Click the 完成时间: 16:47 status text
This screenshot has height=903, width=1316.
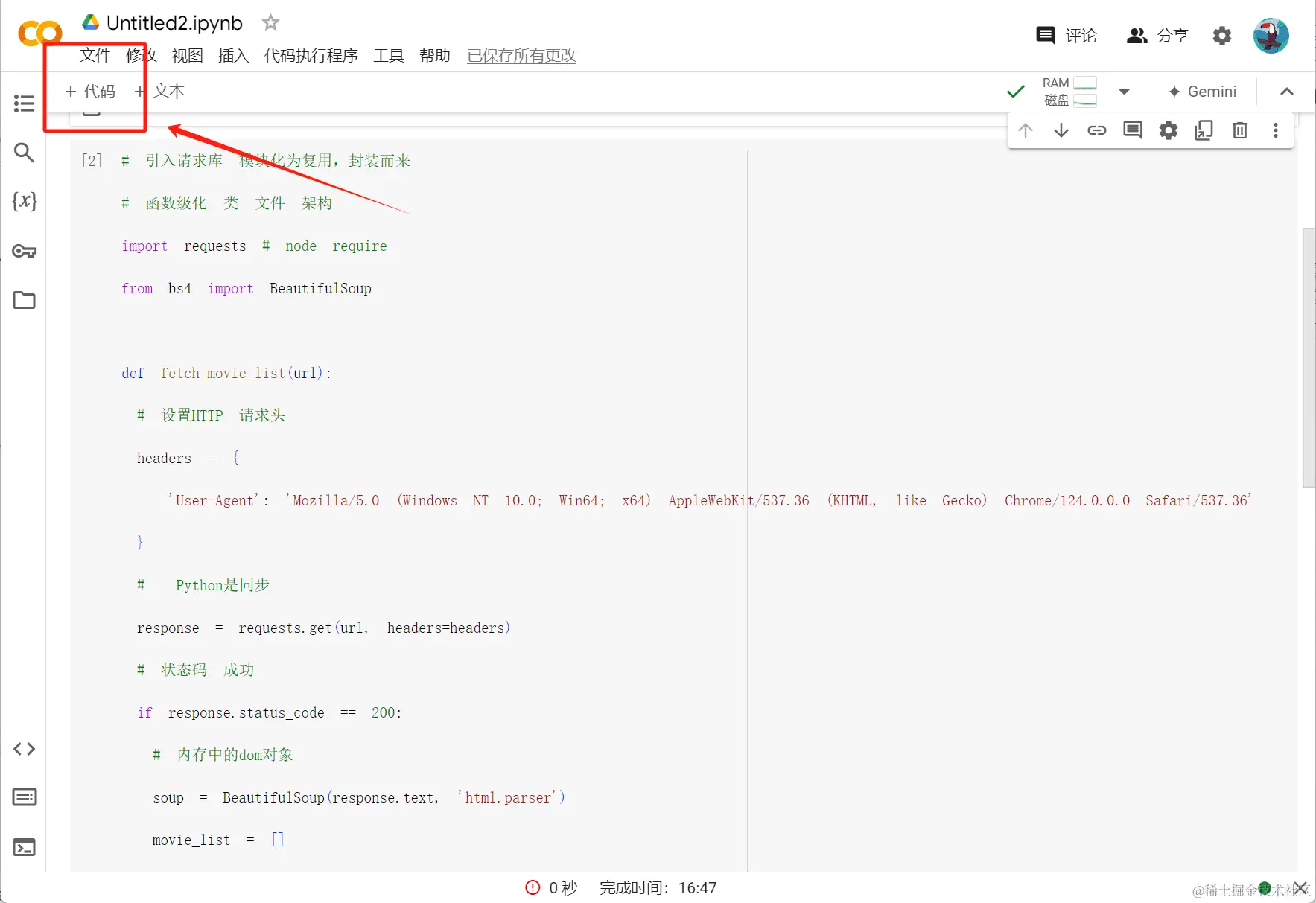pyautogui.click(x=658, y=887)
